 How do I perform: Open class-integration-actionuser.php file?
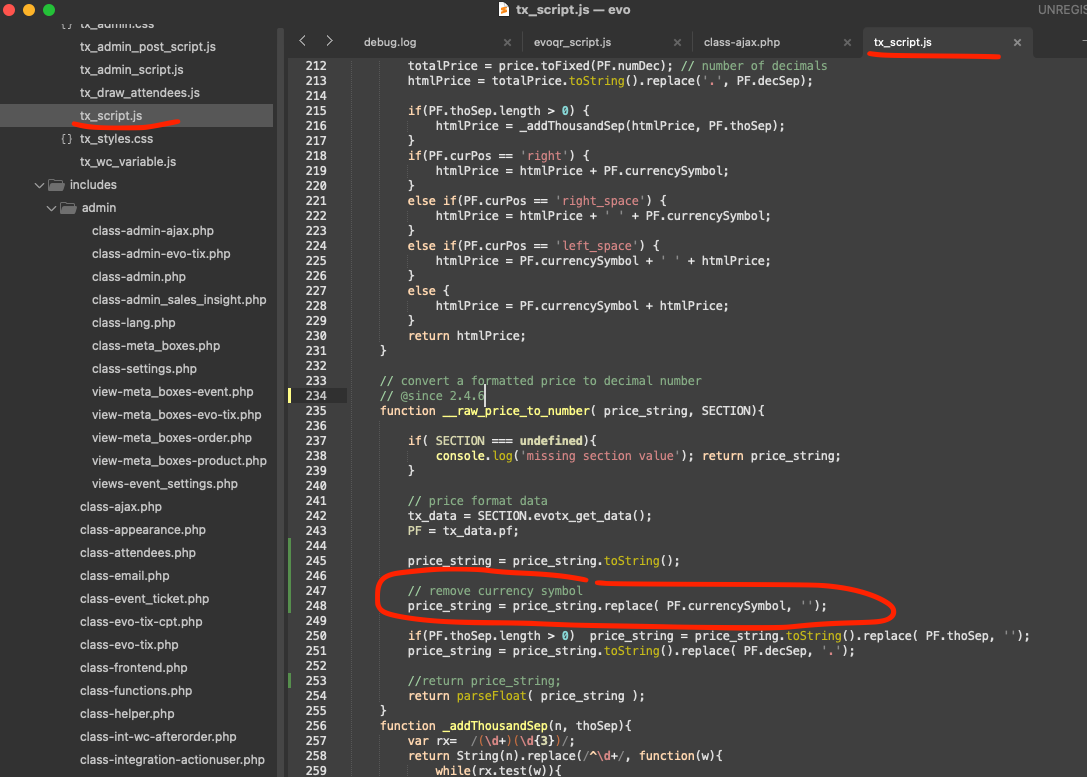tap(172, 759)
